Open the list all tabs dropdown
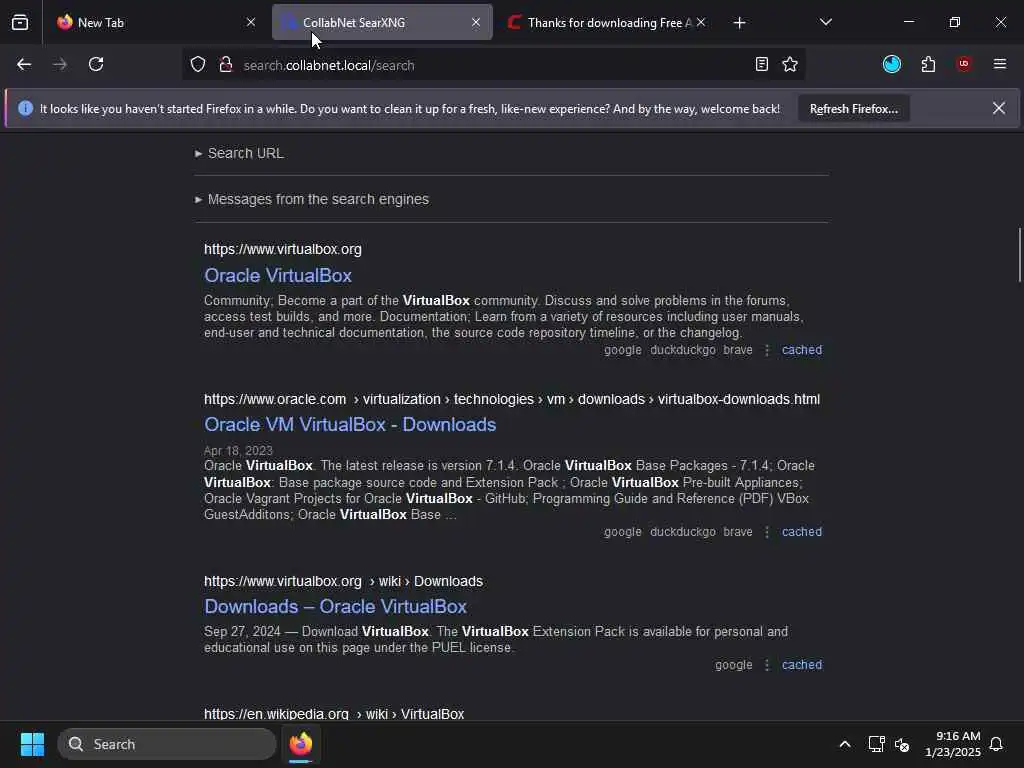 825,22
